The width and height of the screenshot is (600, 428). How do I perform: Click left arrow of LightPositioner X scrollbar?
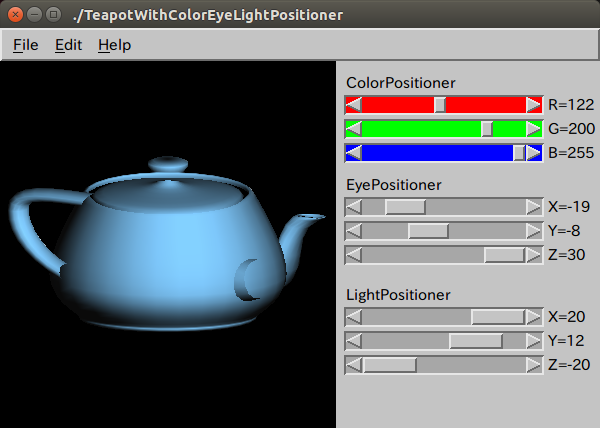[354, 317]
